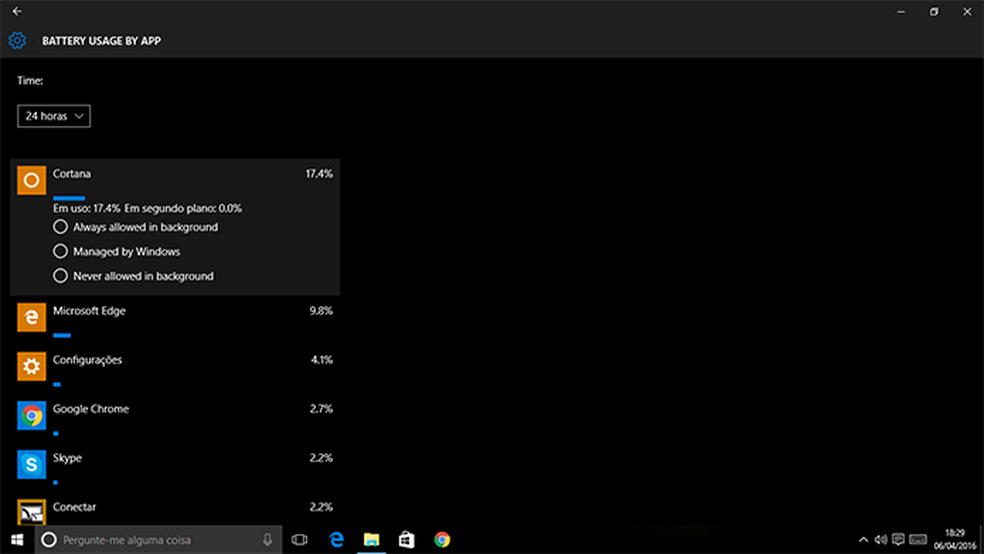Viewport: 984px width, 554px height.
Task: Click the Cortana circle in taskbar search
Action: pyautogui.click(x=49, y=540)
